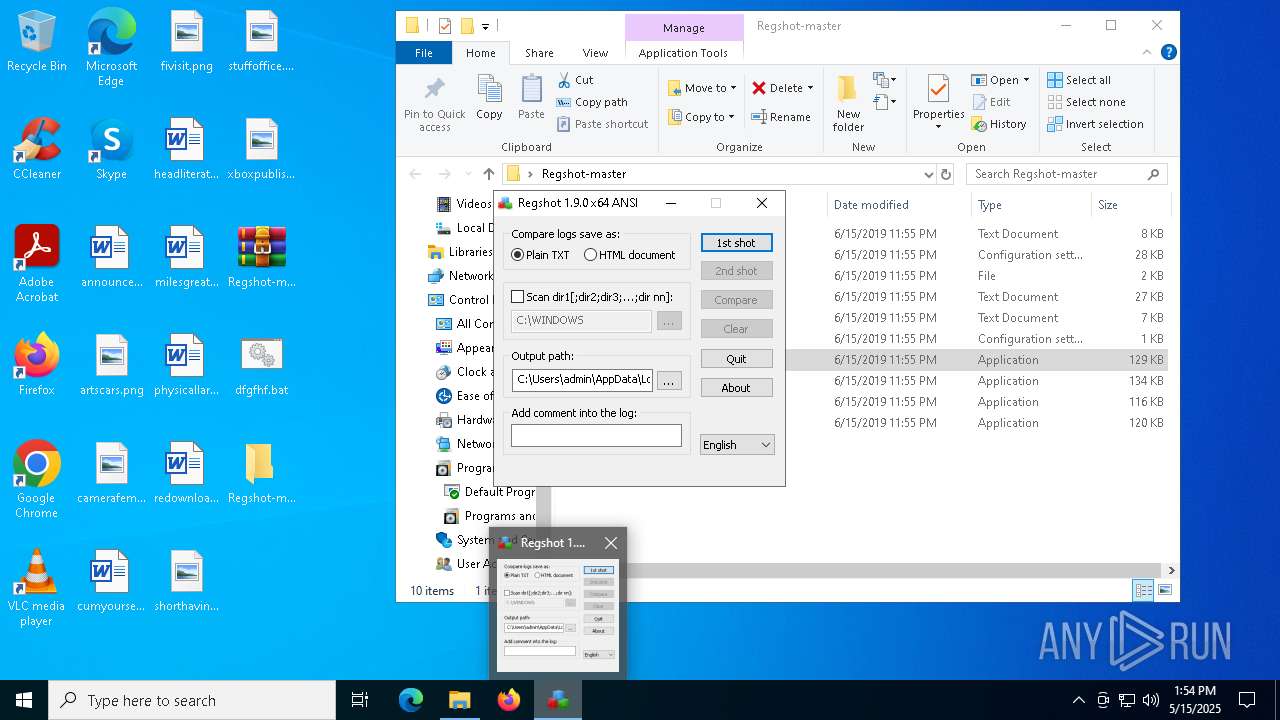The height and width of the screenshot is (720, 1280).
Task: Open the File menu in Explorer
Action: click(424, 53)
